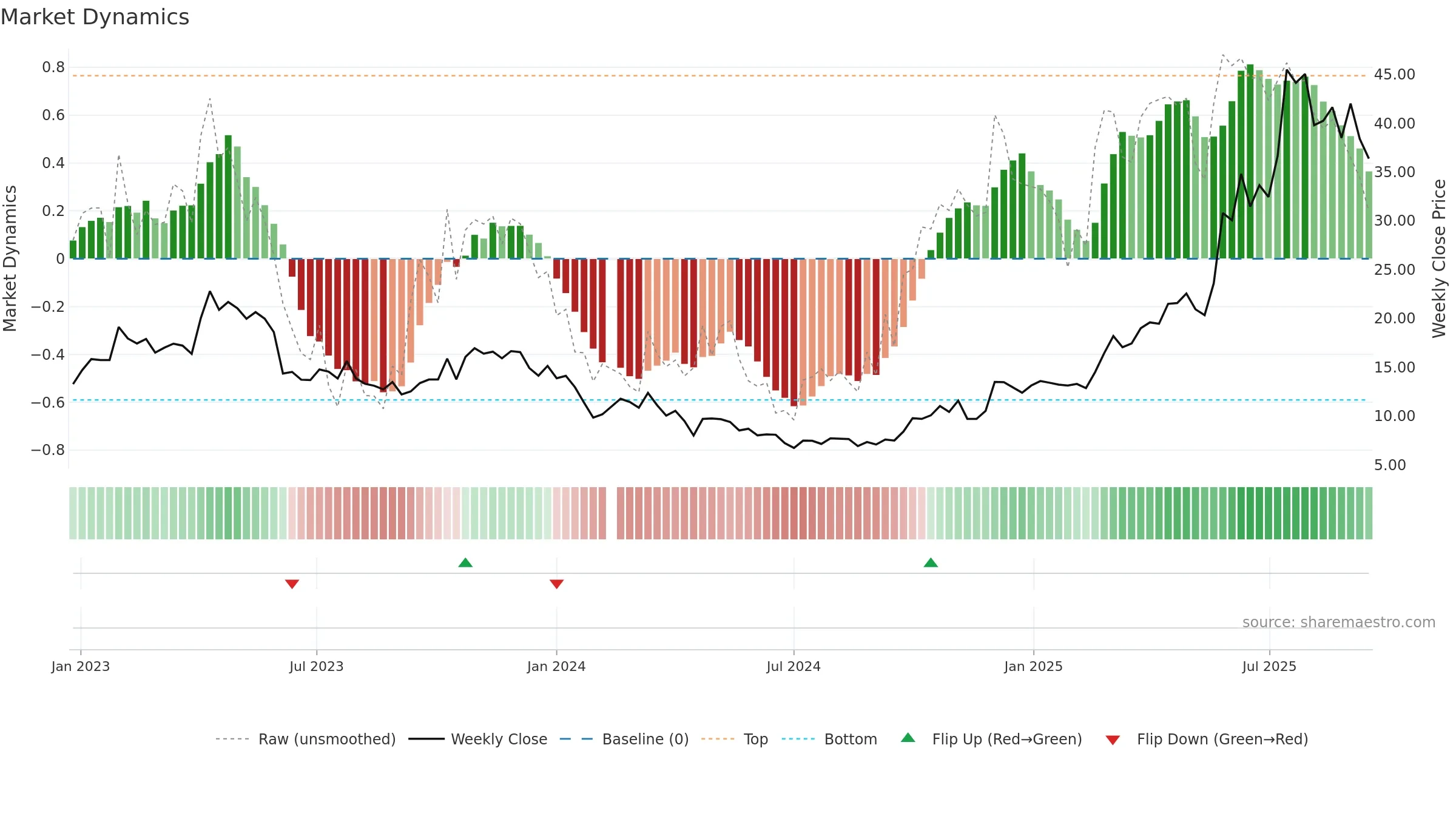The height and width of the screenshot is (819, 1456).
Task: Click the Jul 2023 x-axis label
Action: (316, 666)
